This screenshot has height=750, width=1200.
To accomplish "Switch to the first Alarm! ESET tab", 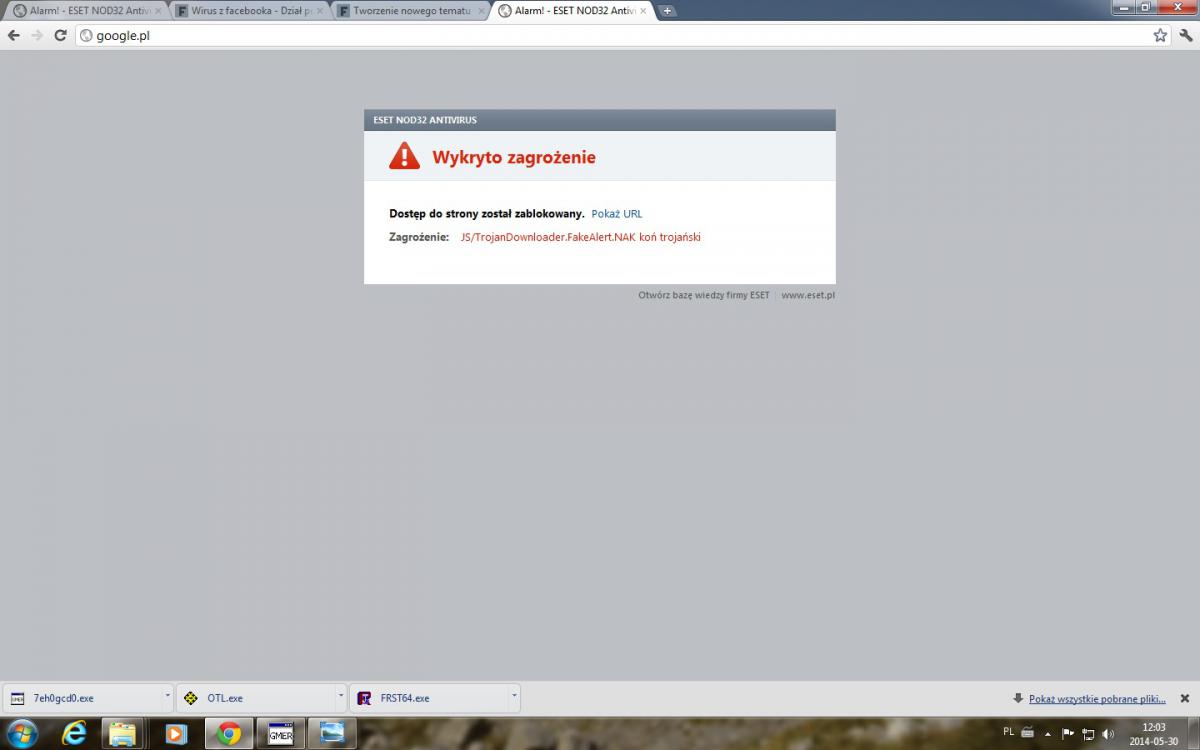I will (x=84, y=11).
